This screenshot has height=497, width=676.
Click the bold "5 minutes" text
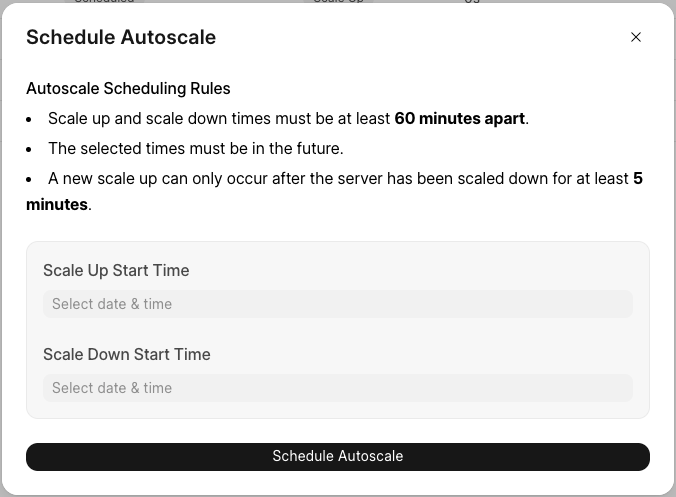click(57, 204)
